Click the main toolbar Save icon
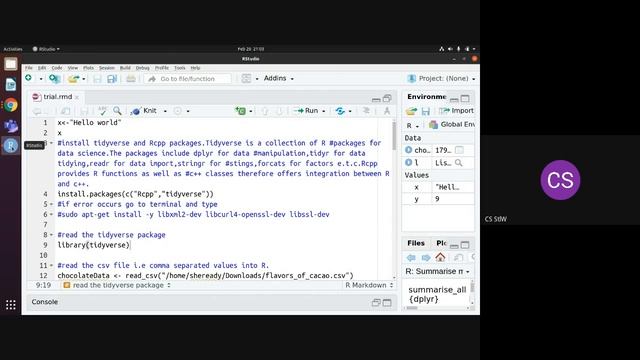 (97, 78)
